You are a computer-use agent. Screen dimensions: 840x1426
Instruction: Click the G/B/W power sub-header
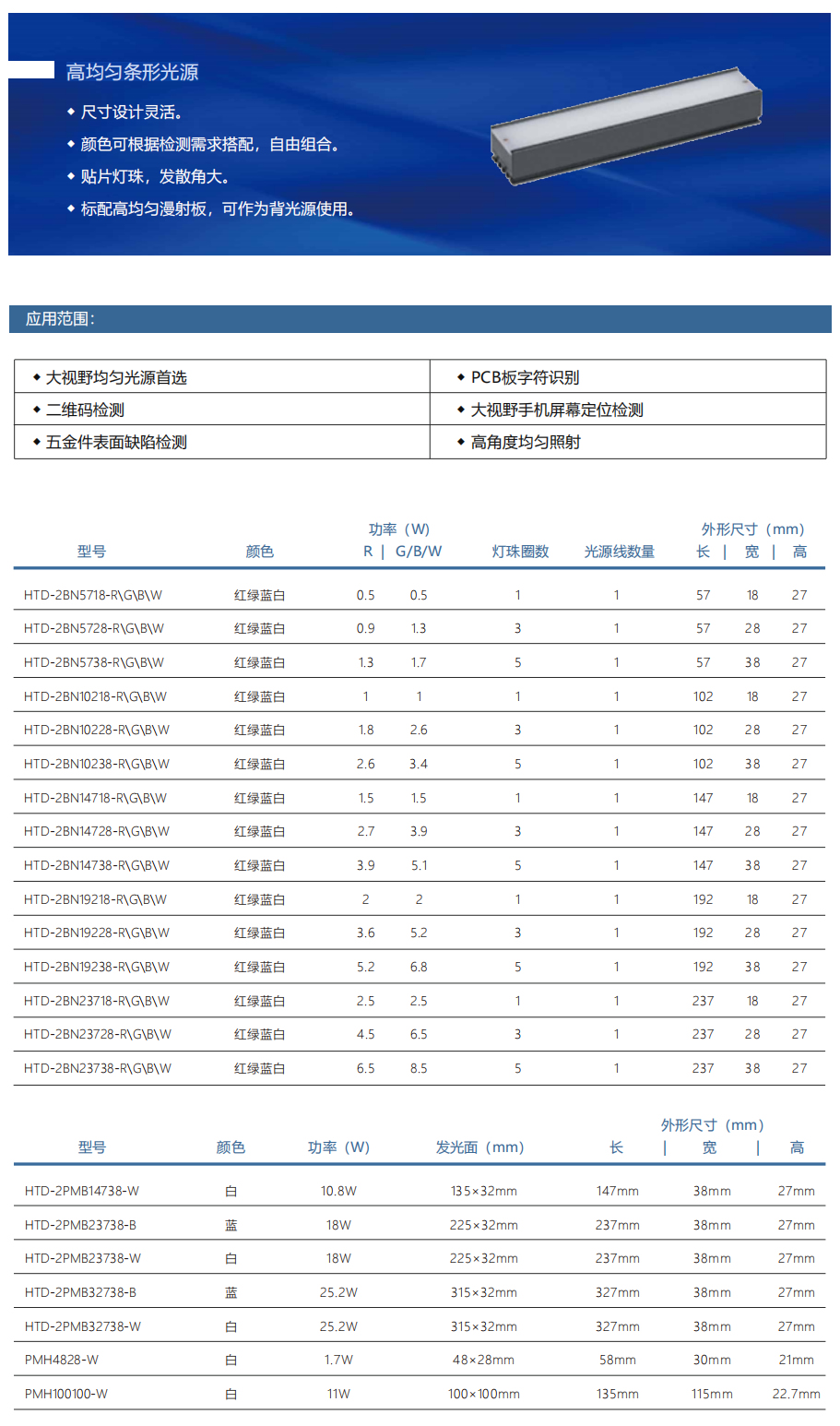[x=419, y=552]
